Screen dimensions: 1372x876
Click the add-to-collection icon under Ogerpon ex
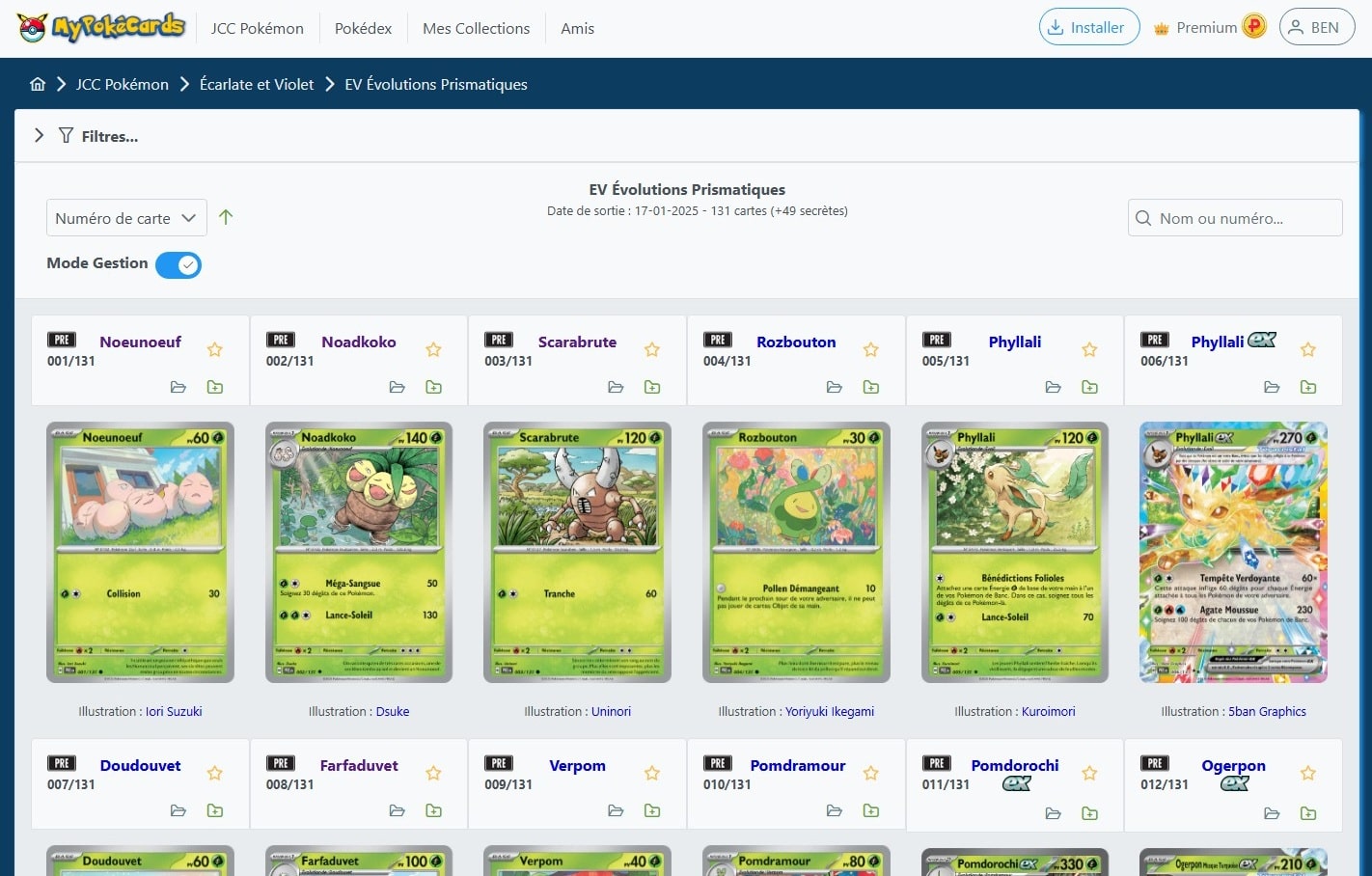(x=1308, y=813)
